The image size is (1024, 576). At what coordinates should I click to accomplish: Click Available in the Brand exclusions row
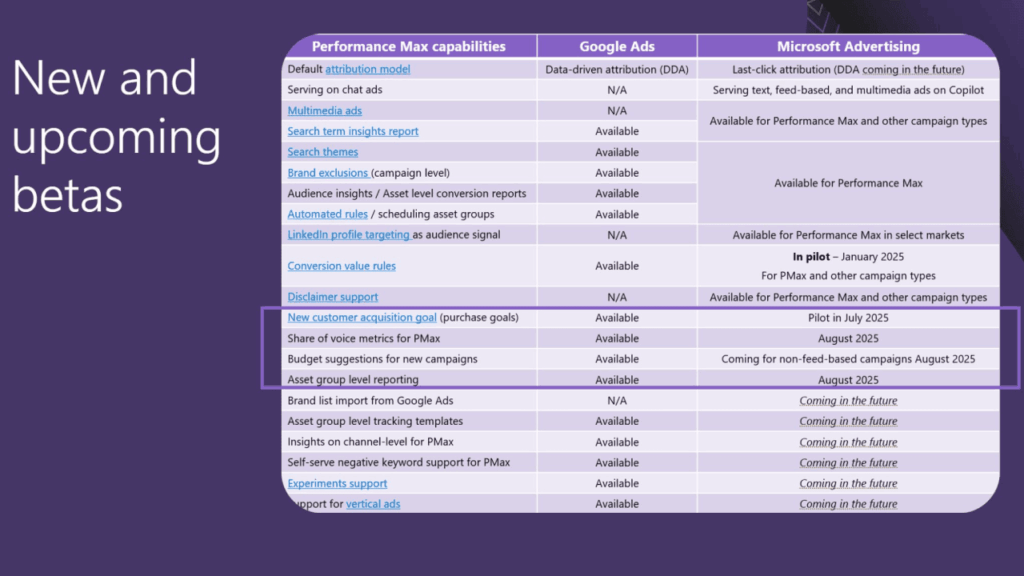[617, 173]
